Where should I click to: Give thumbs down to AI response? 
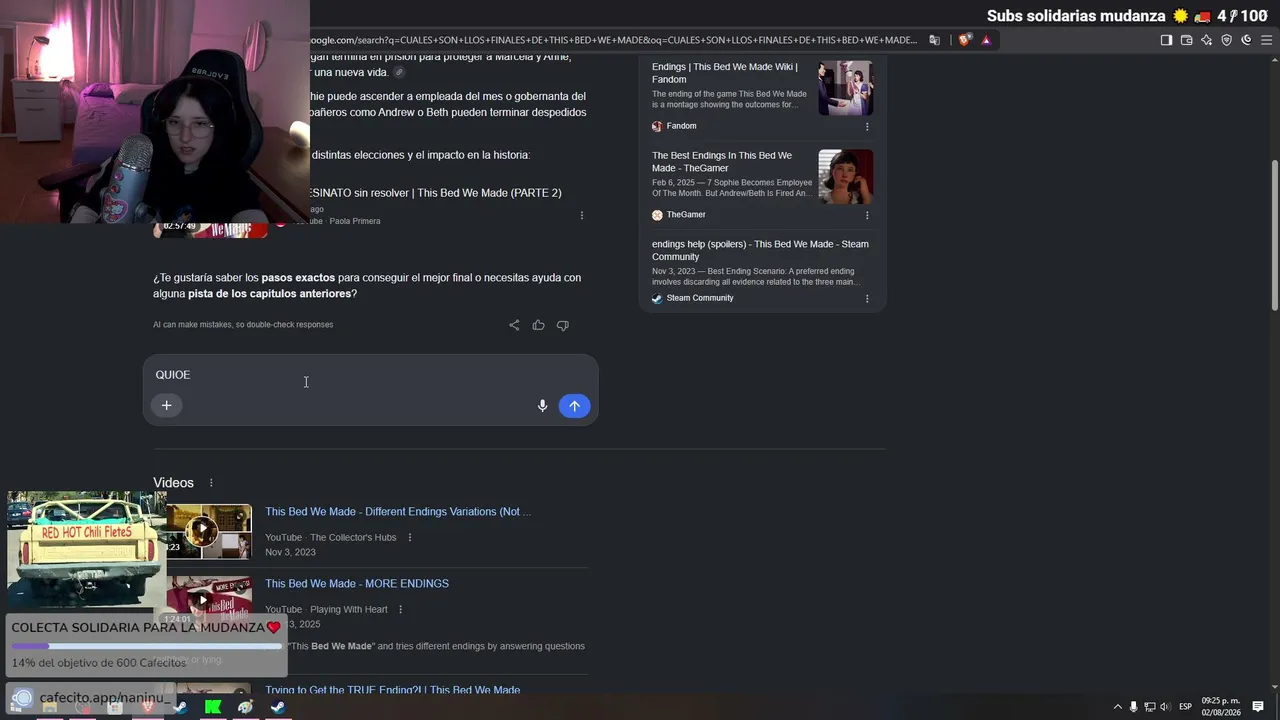pos(562,325)
